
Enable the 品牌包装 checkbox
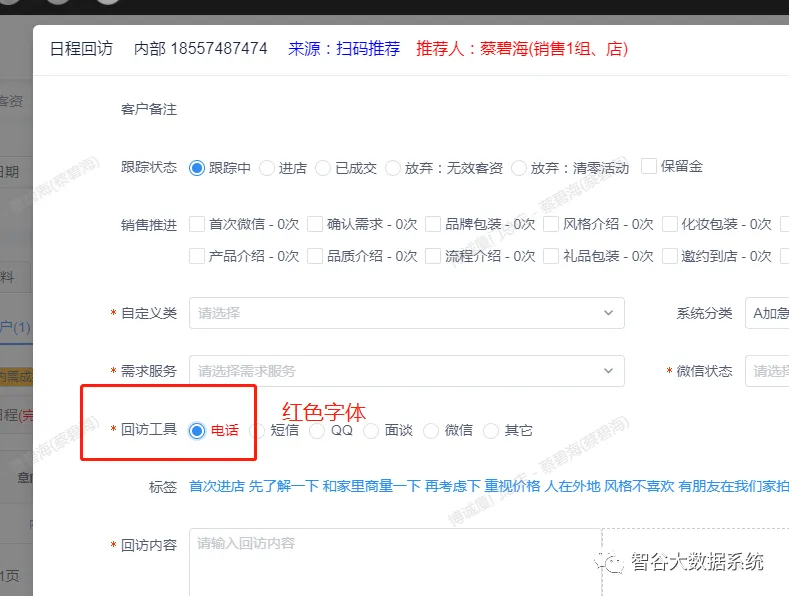coord(433,224)
